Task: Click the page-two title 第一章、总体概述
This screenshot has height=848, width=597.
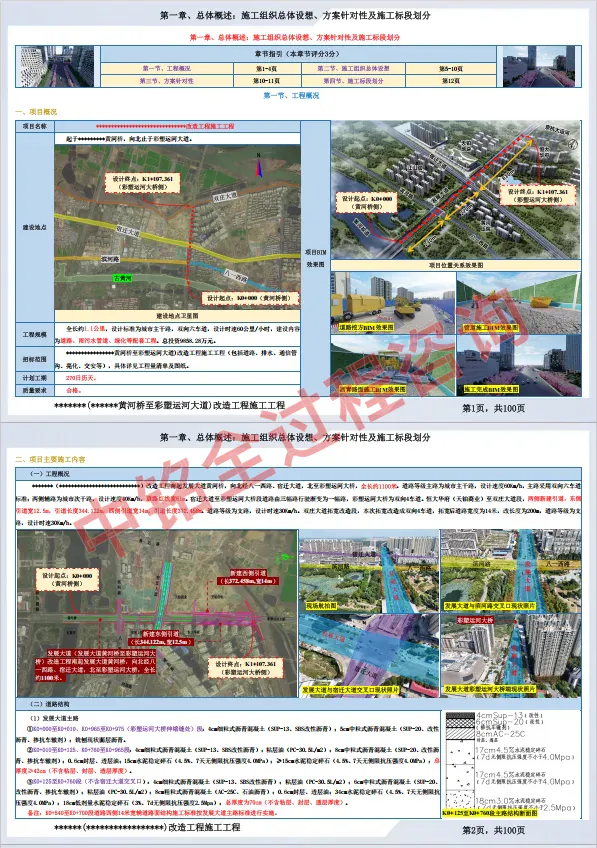Action: [295, 437]
